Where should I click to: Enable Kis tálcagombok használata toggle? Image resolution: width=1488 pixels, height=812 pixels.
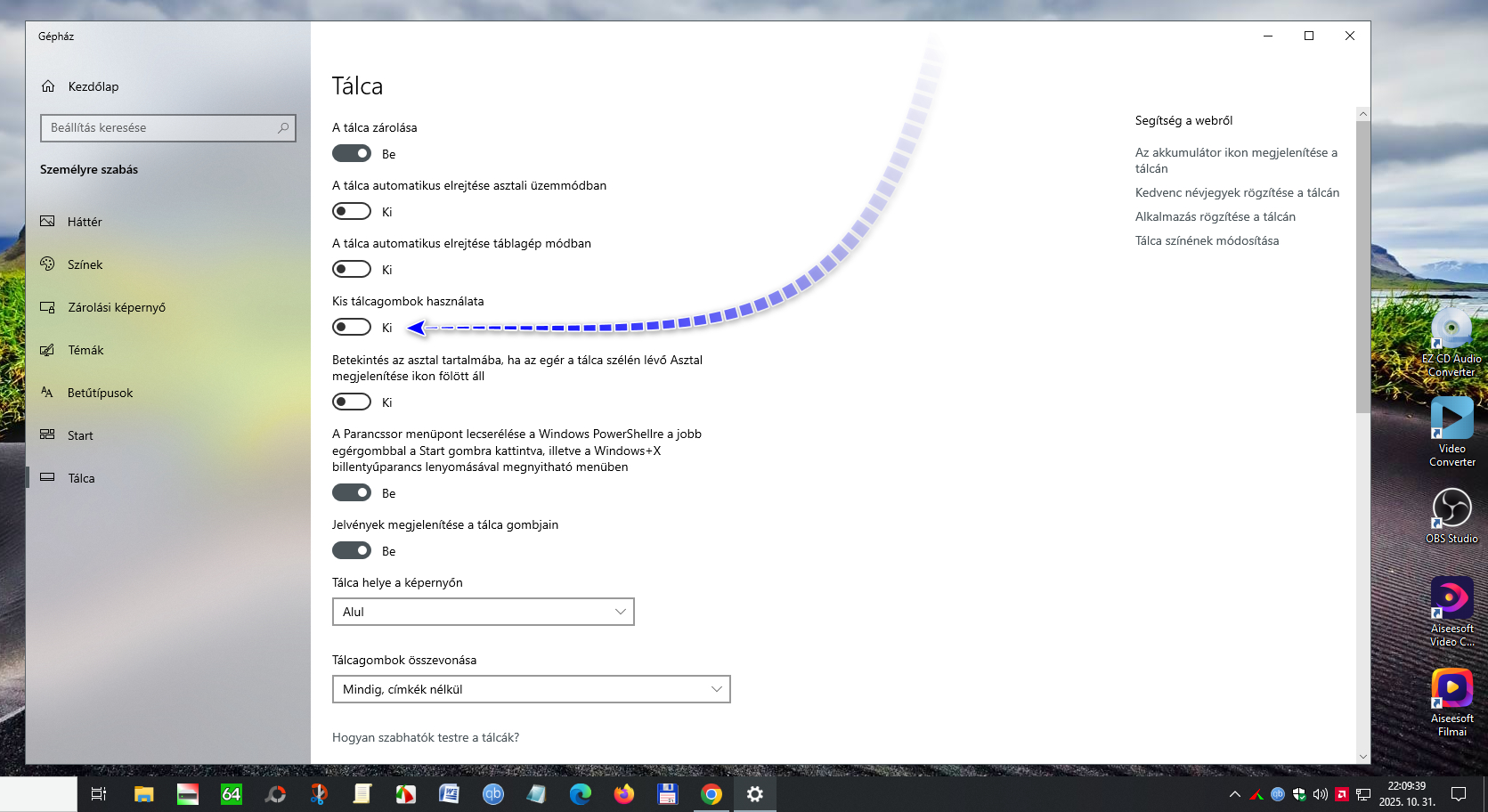tap(352, 327)
